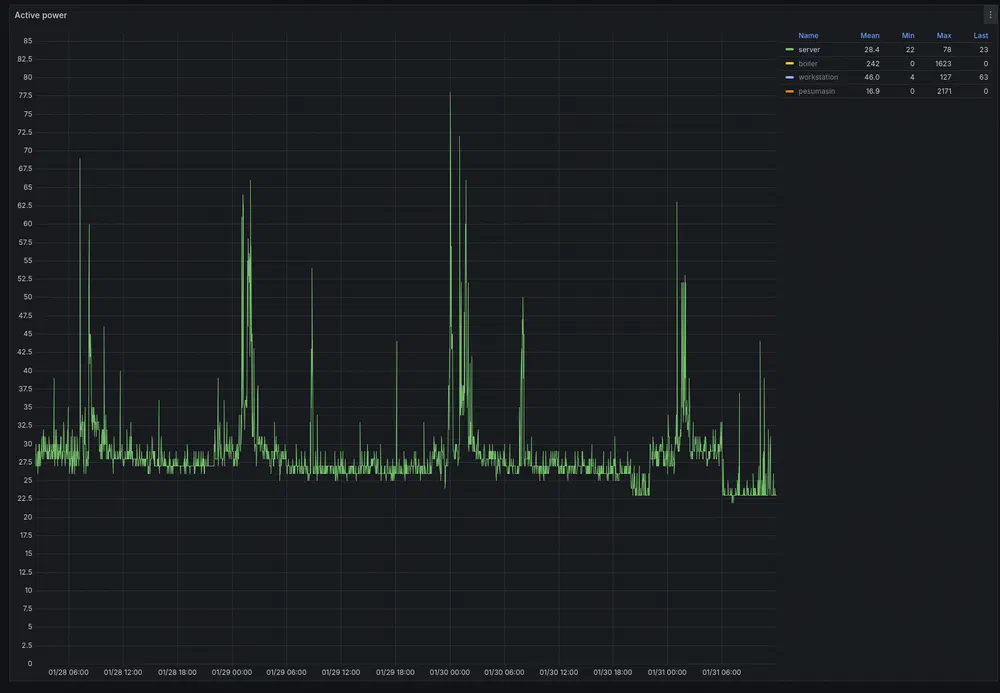Click boiler max value 1623
Viewport: 1000px width, 693px height.
click(x=943, y=64)
